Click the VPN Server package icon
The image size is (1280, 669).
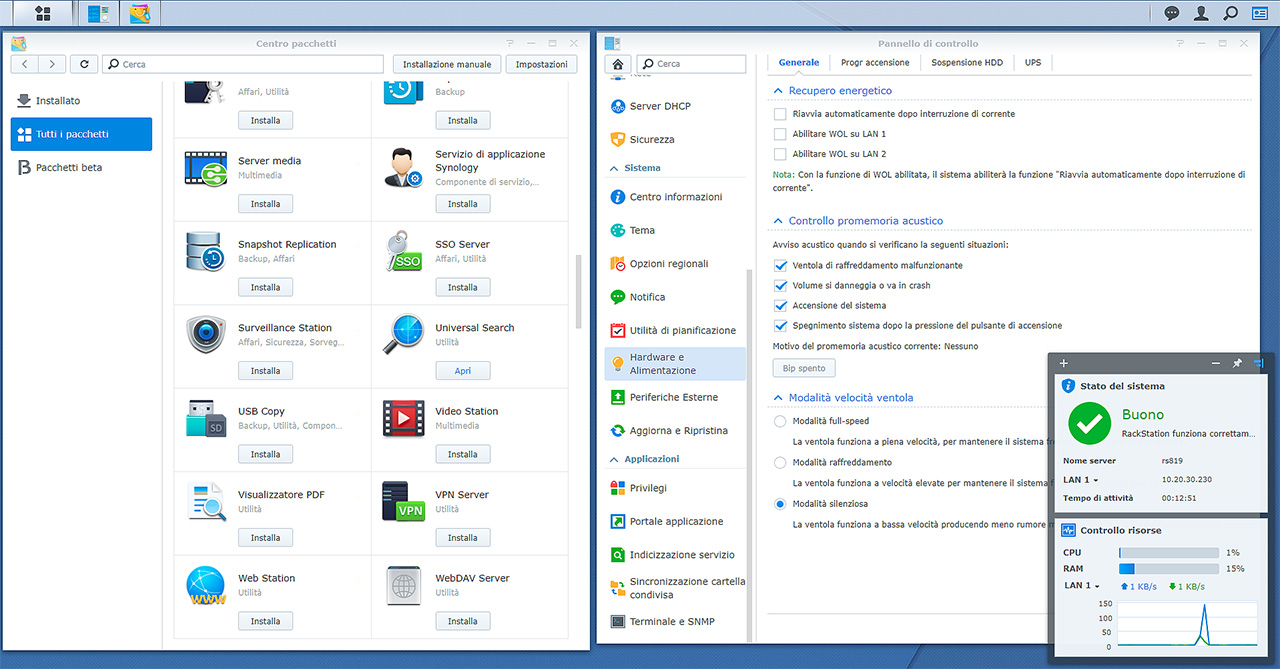click(403, 502)
